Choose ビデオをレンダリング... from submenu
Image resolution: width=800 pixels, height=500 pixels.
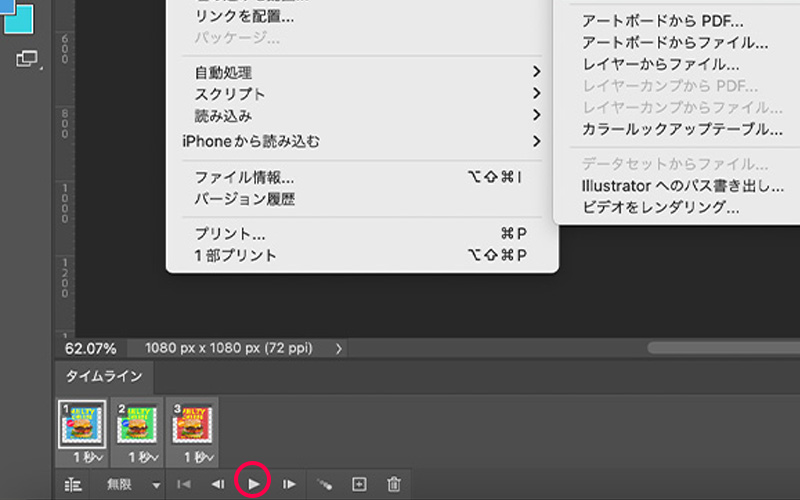[660, 208]
